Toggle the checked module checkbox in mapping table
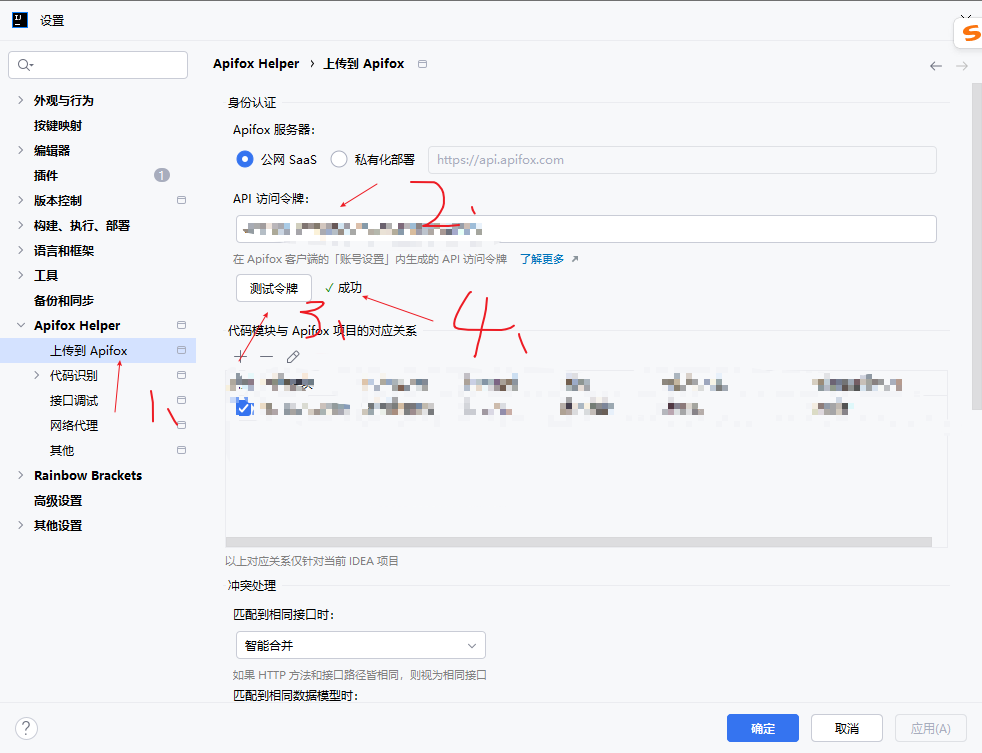The image size is (982, 753). click(244, 408)
